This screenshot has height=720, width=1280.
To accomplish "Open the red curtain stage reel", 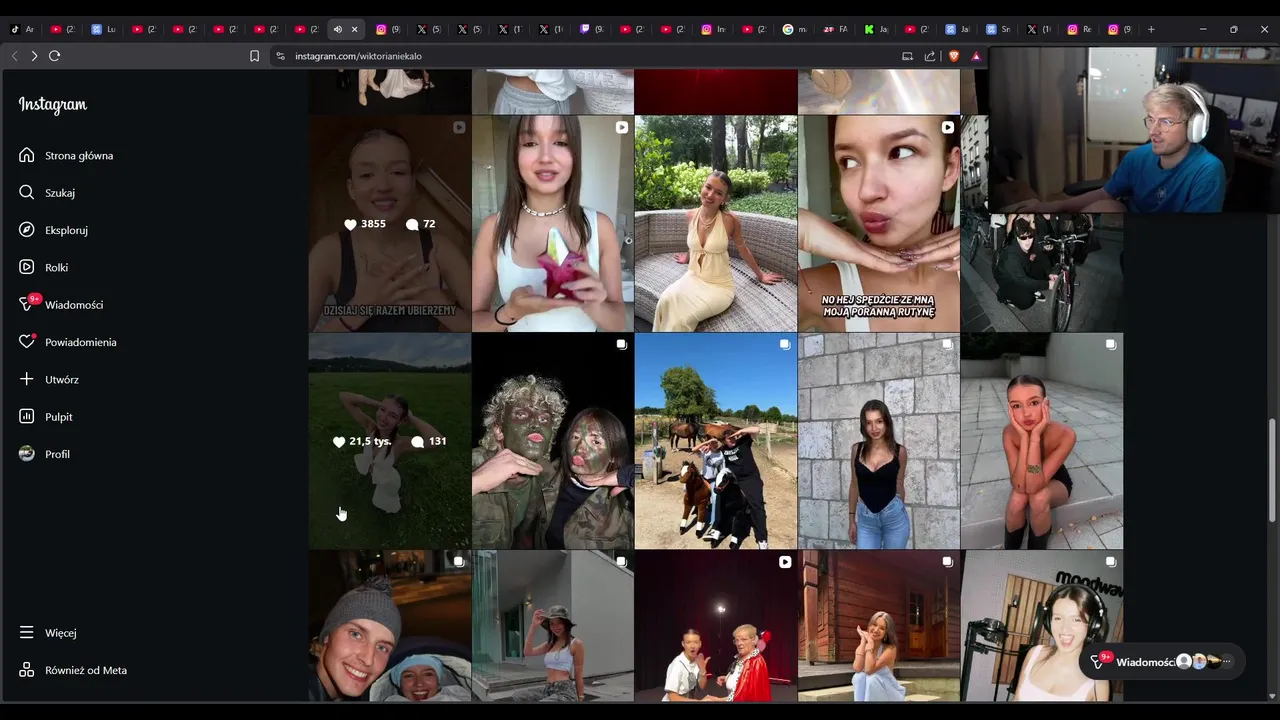I will [x=716, y=627].
